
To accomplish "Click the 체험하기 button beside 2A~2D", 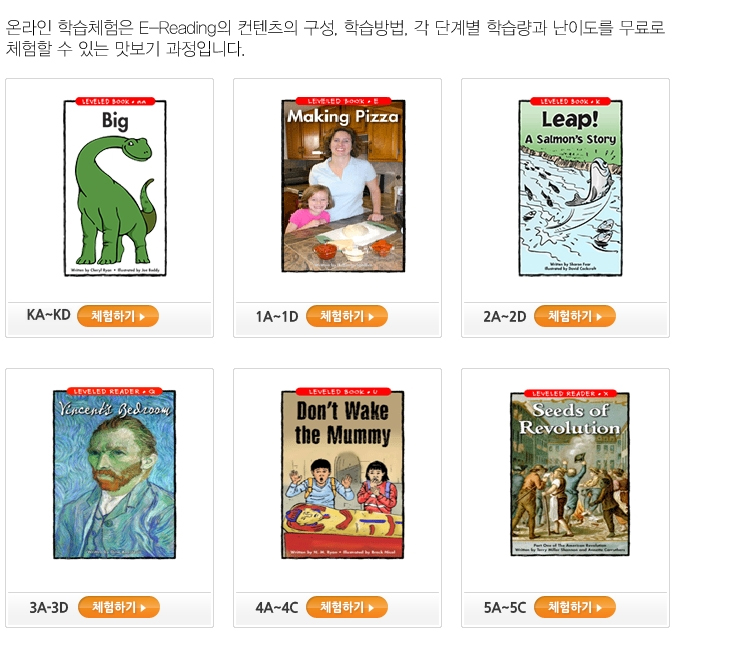I will tap(575, 316).
